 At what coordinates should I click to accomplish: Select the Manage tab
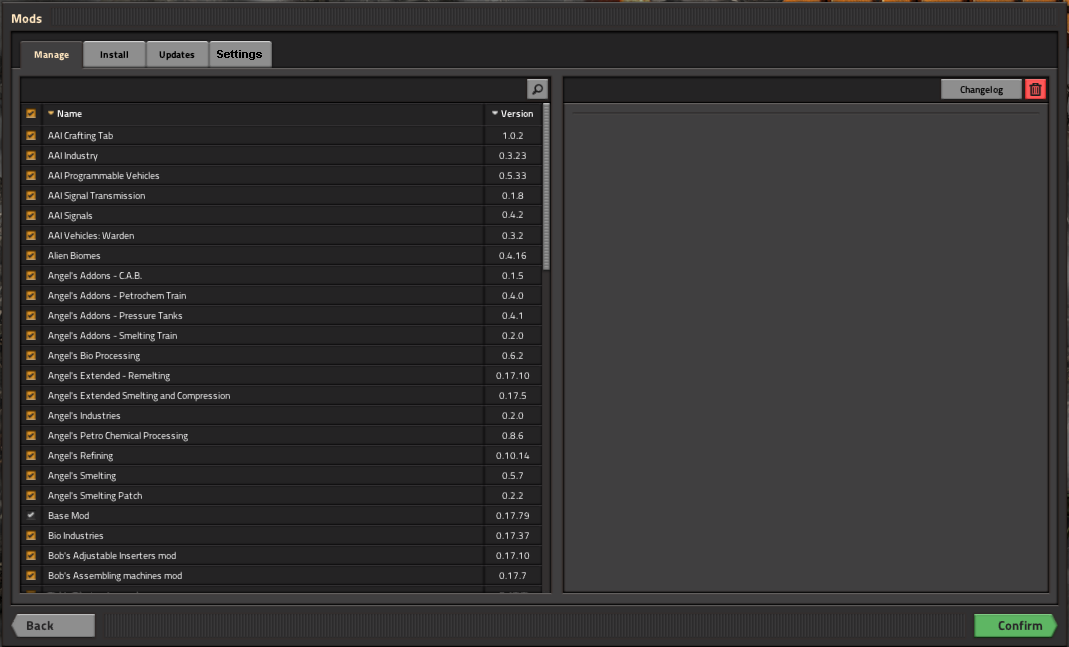pyautogui.click(x=51, y=55)
